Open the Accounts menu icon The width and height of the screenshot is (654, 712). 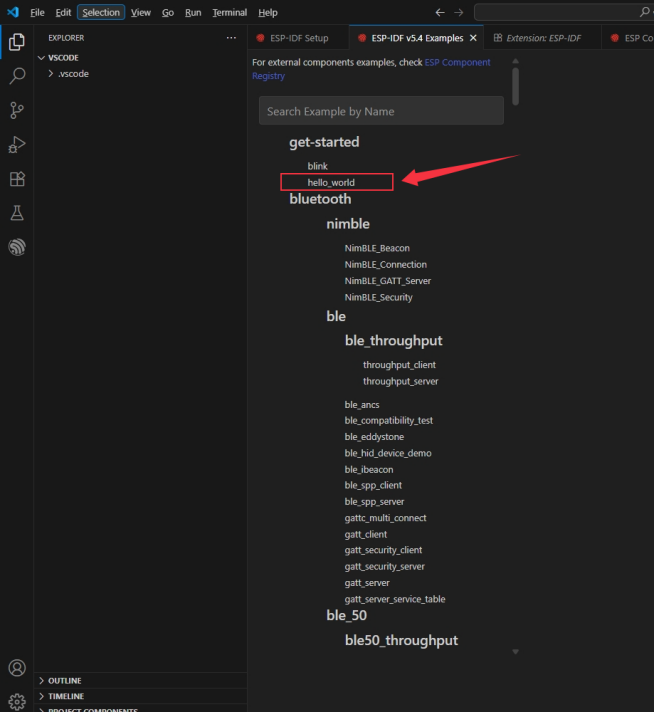(17, 668)
